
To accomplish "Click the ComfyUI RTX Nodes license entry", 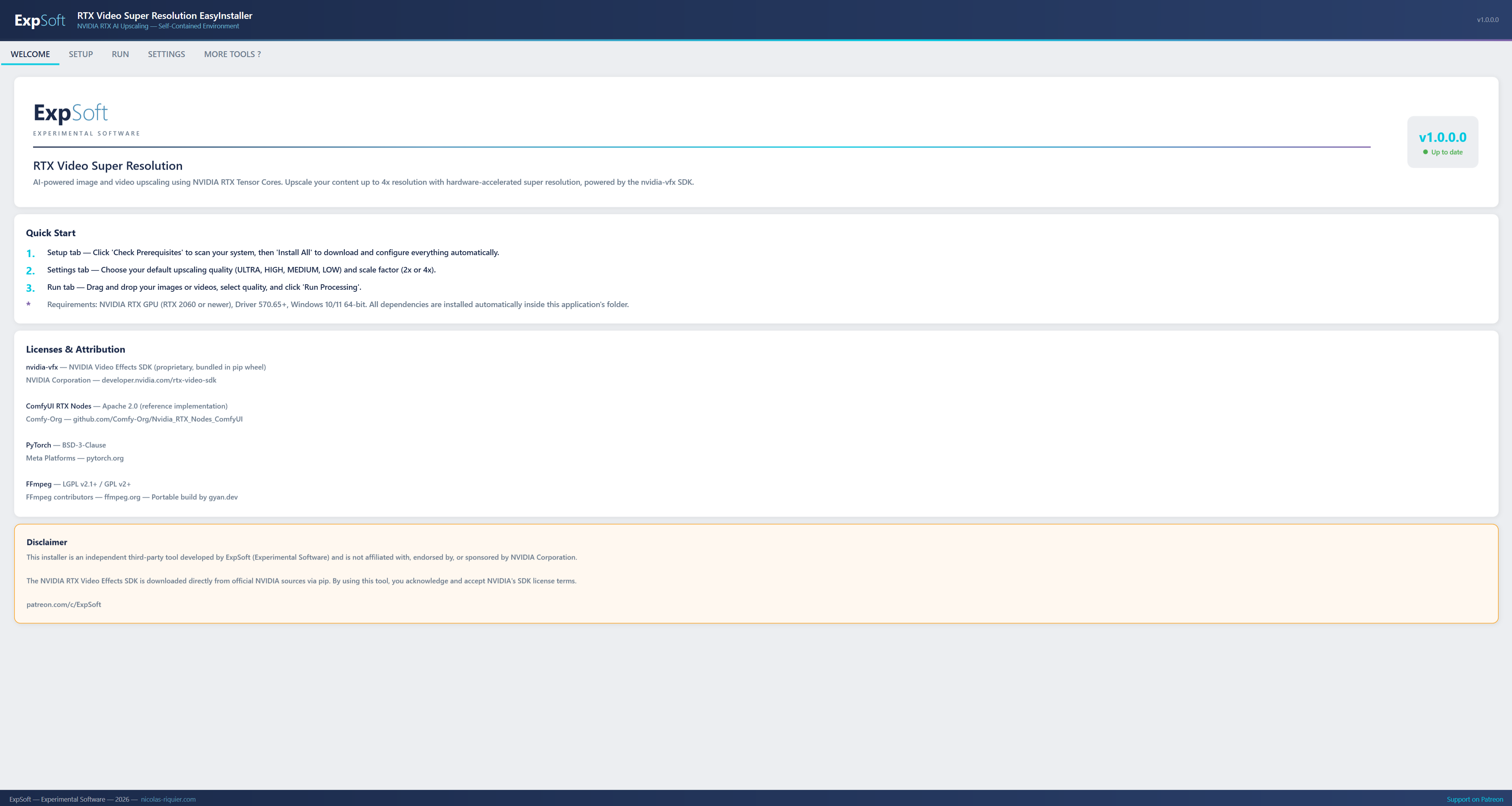I will [x=126, y=406].
